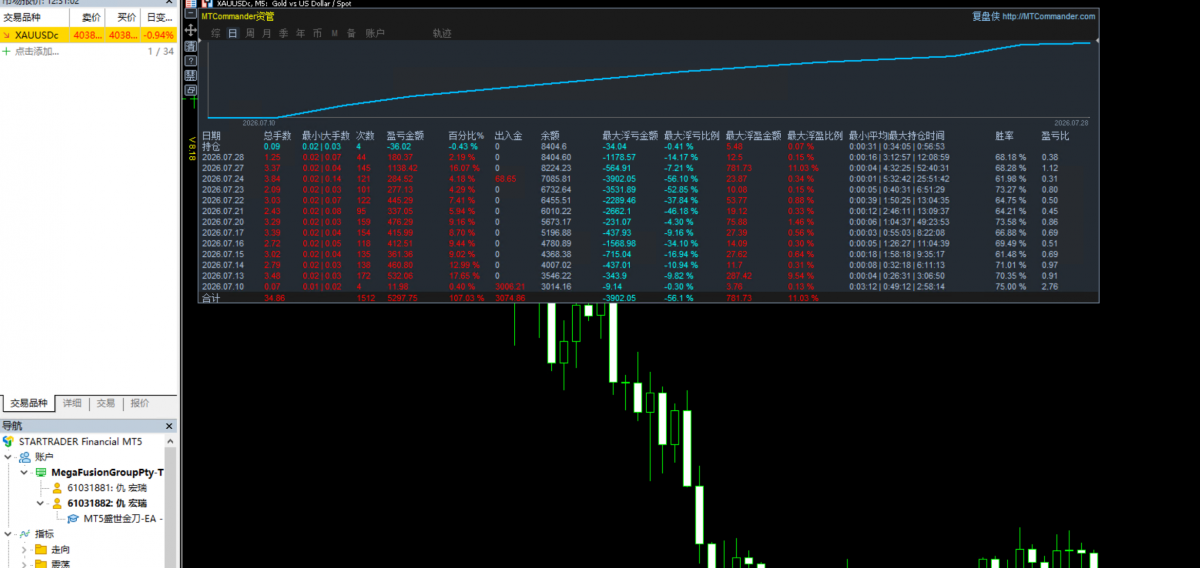This screenshot has width=1200, height=568.
Task: Collapse the 指标 indicators node
Action: tap(10, 534)
